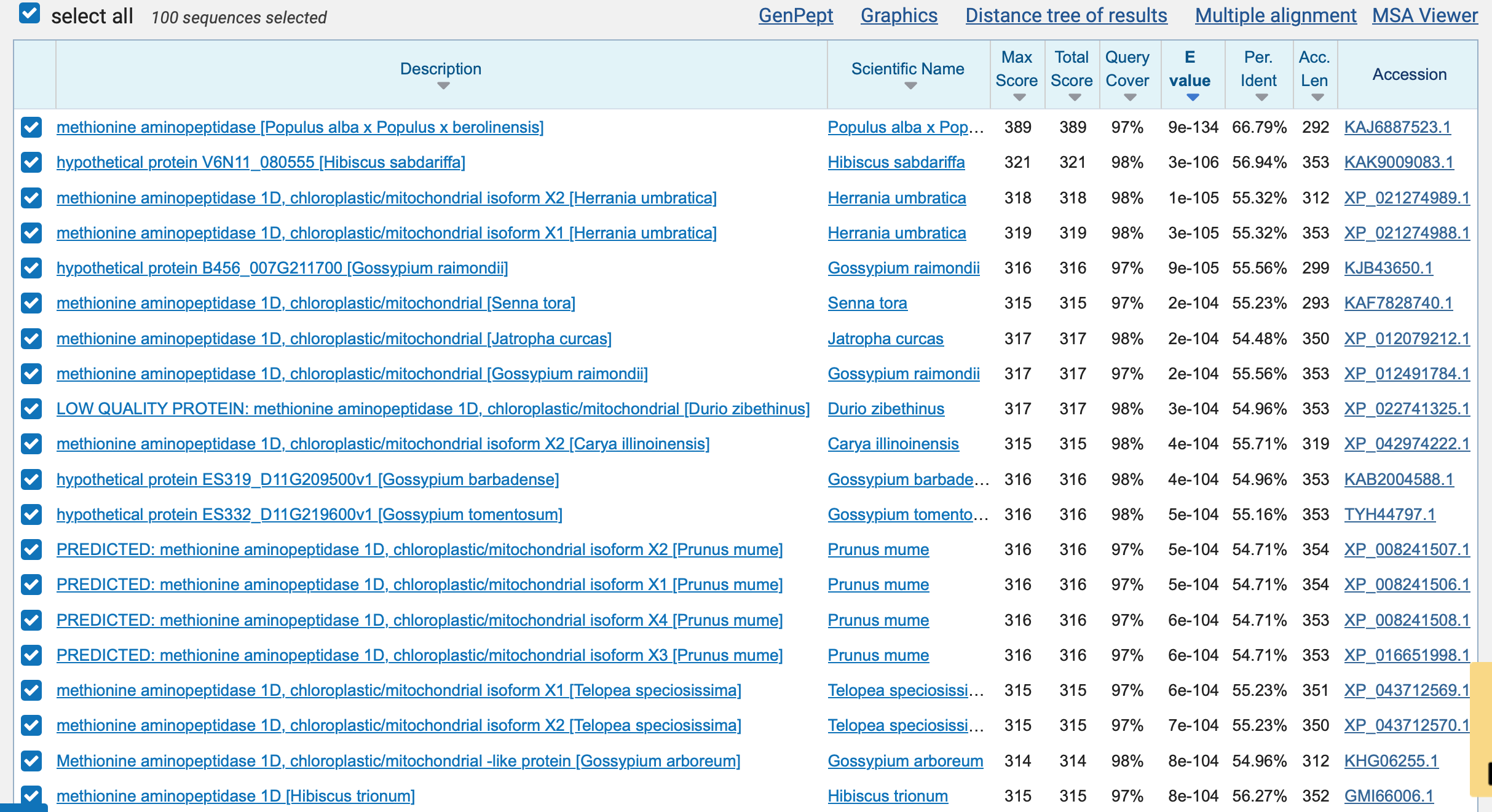Image resolution: width=1492 pixels, height=812 pixels.
Task: Open the GenPept link
Action: coord(795,15)
